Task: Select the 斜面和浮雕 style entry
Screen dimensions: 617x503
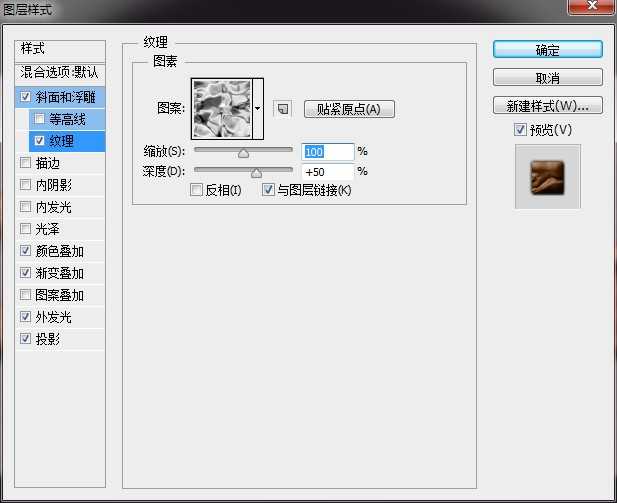Action: [x=68, y=97]
